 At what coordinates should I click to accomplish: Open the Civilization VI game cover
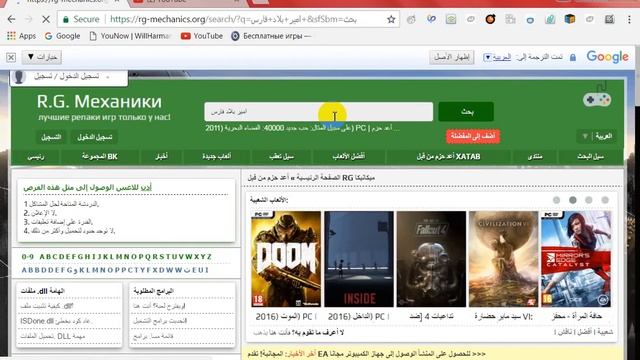[x=503, y=259]
